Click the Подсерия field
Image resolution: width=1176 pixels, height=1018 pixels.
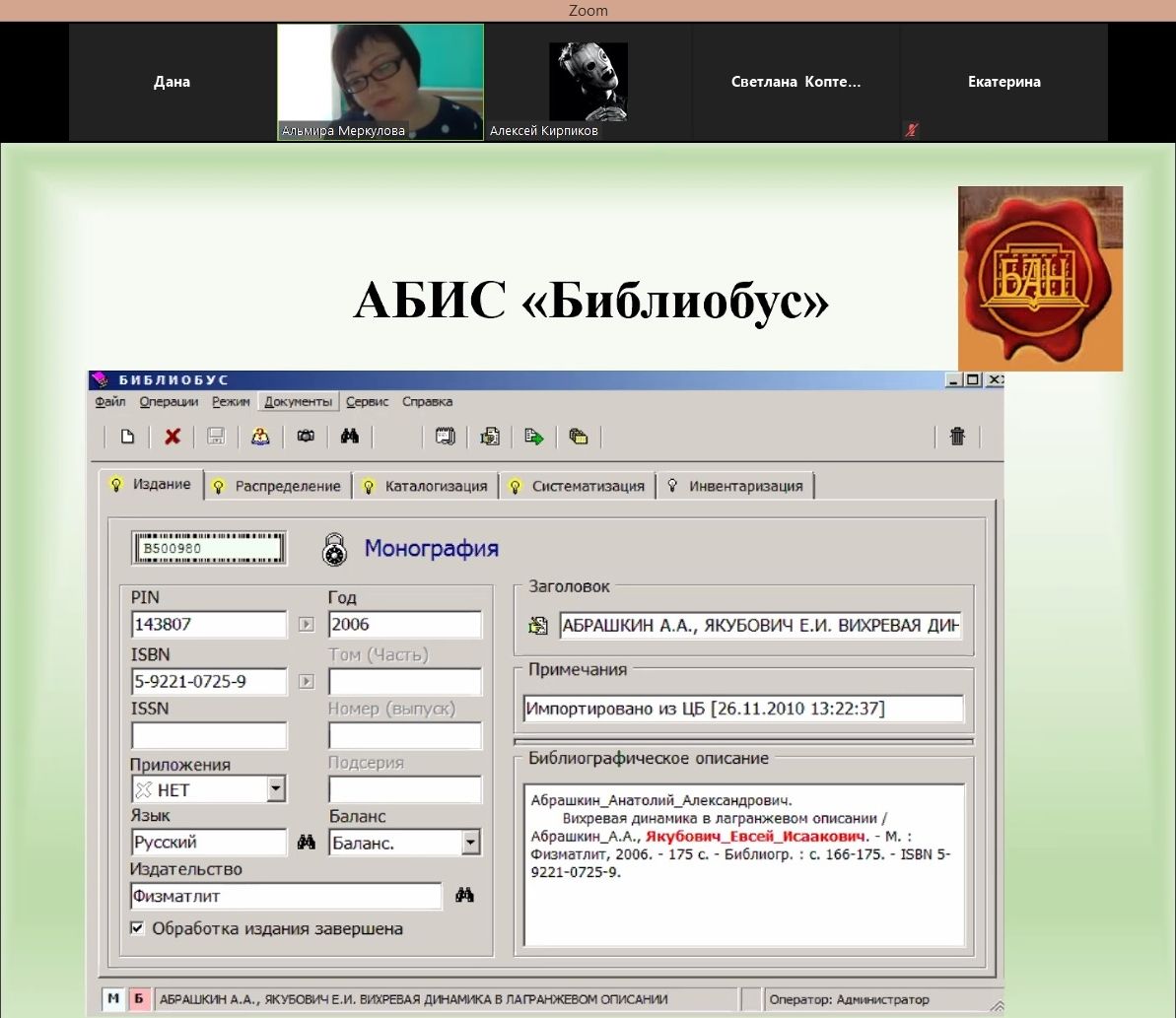(x=405, y=789)
